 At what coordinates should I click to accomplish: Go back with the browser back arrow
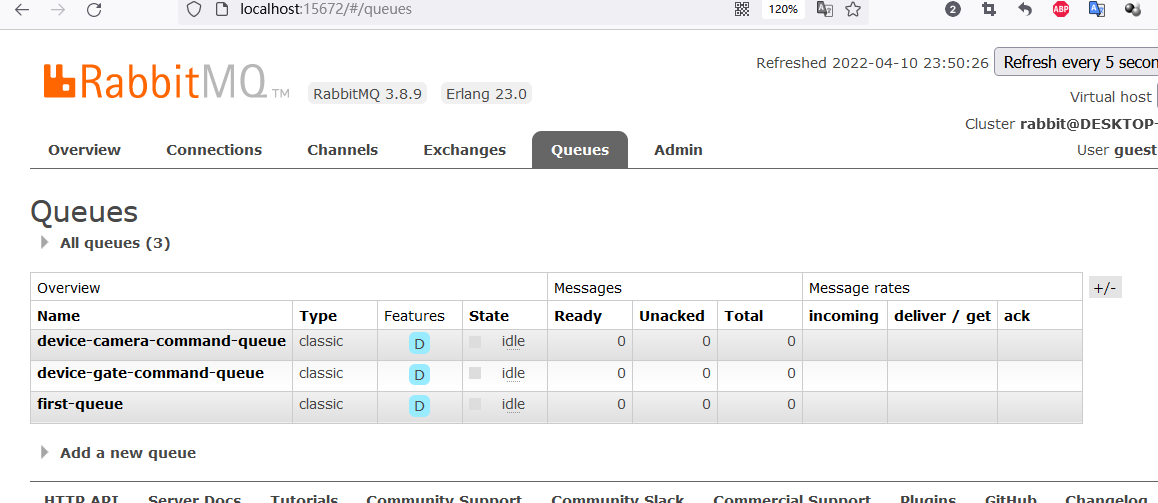(22, 10)
